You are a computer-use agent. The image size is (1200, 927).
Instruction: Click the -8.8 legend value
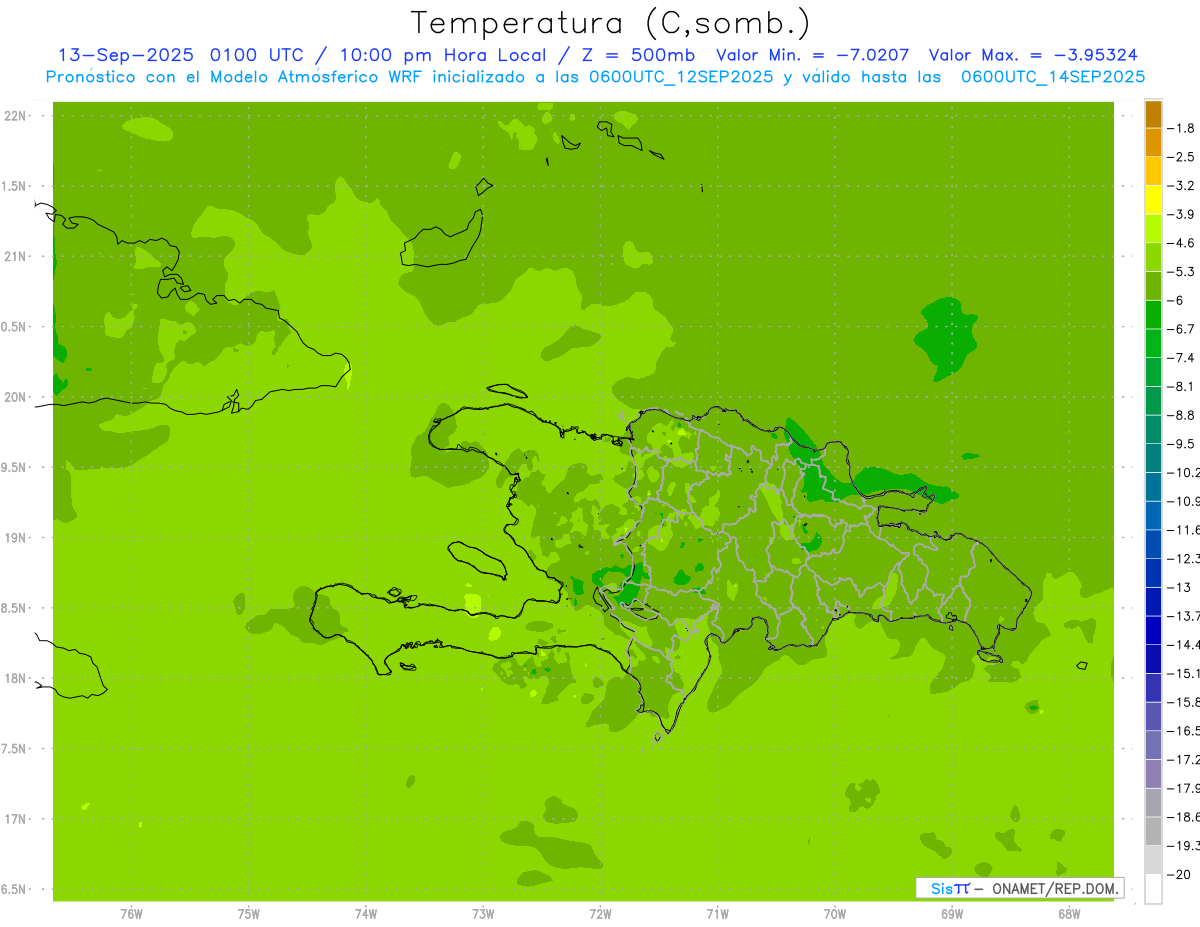[x=1182, y=415]
